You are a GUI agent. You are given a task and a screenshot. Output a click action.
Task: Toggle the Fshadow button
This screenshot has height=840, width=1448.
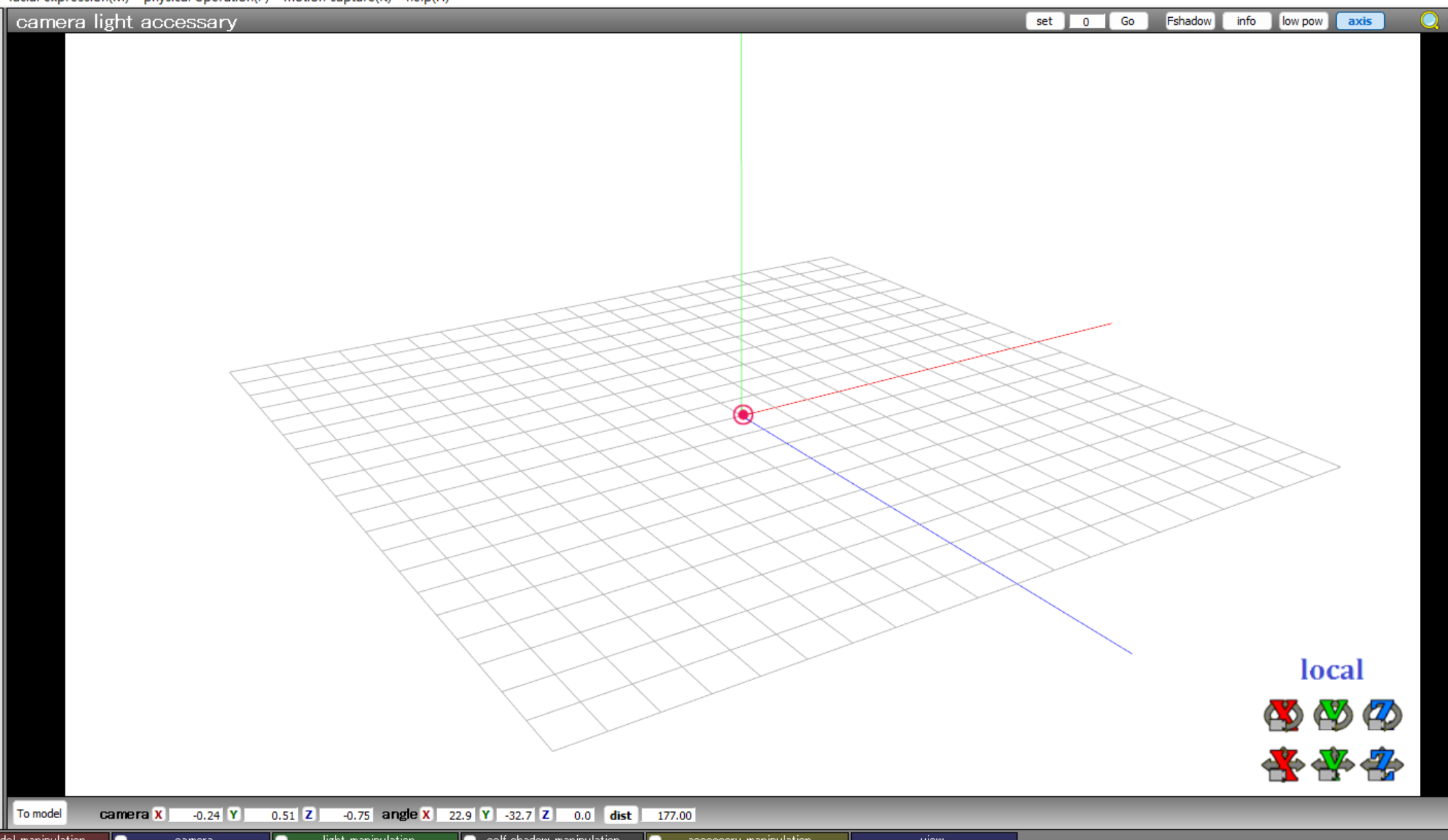coord(1189,21)
